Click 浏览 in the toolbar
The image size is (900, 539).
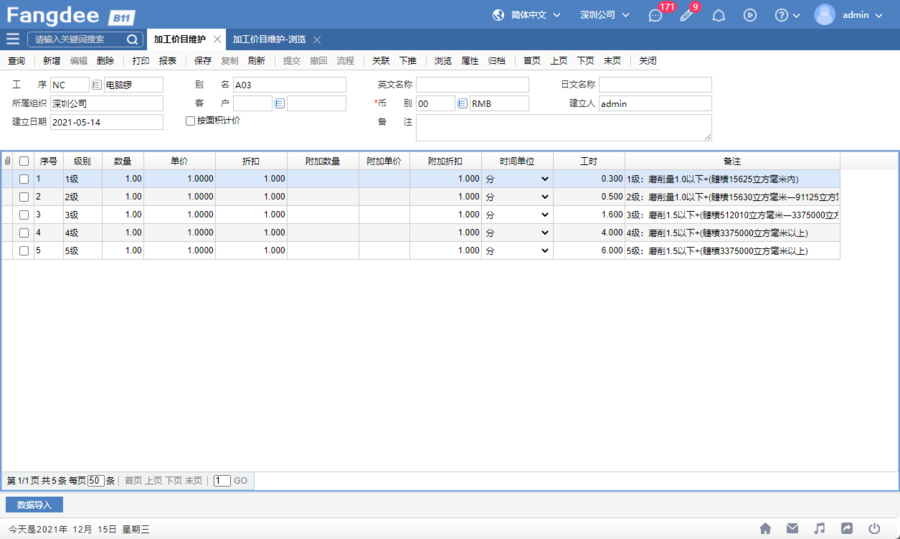[443, 61]
